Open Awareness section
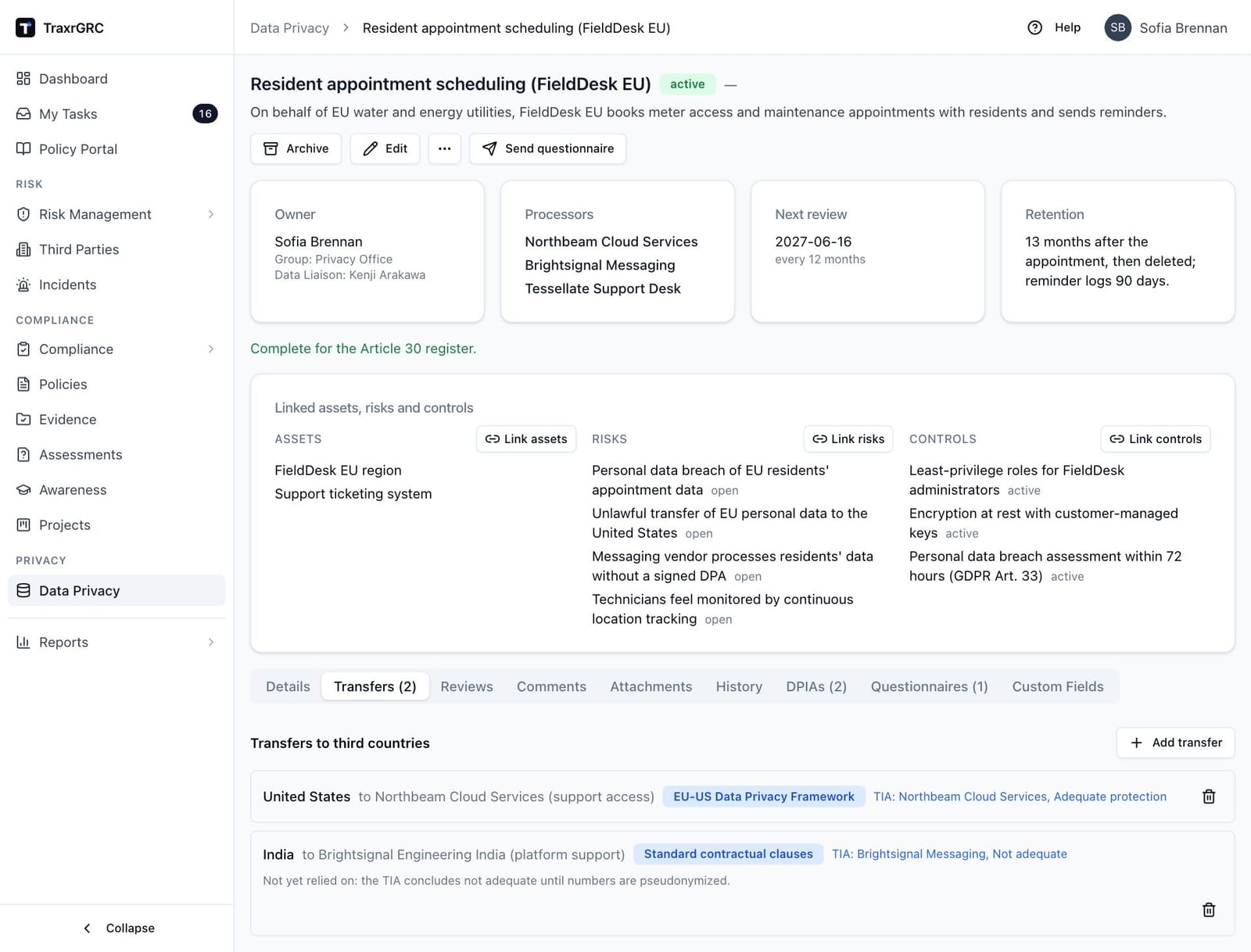The image size is (1251, 952). pos(116,490)
